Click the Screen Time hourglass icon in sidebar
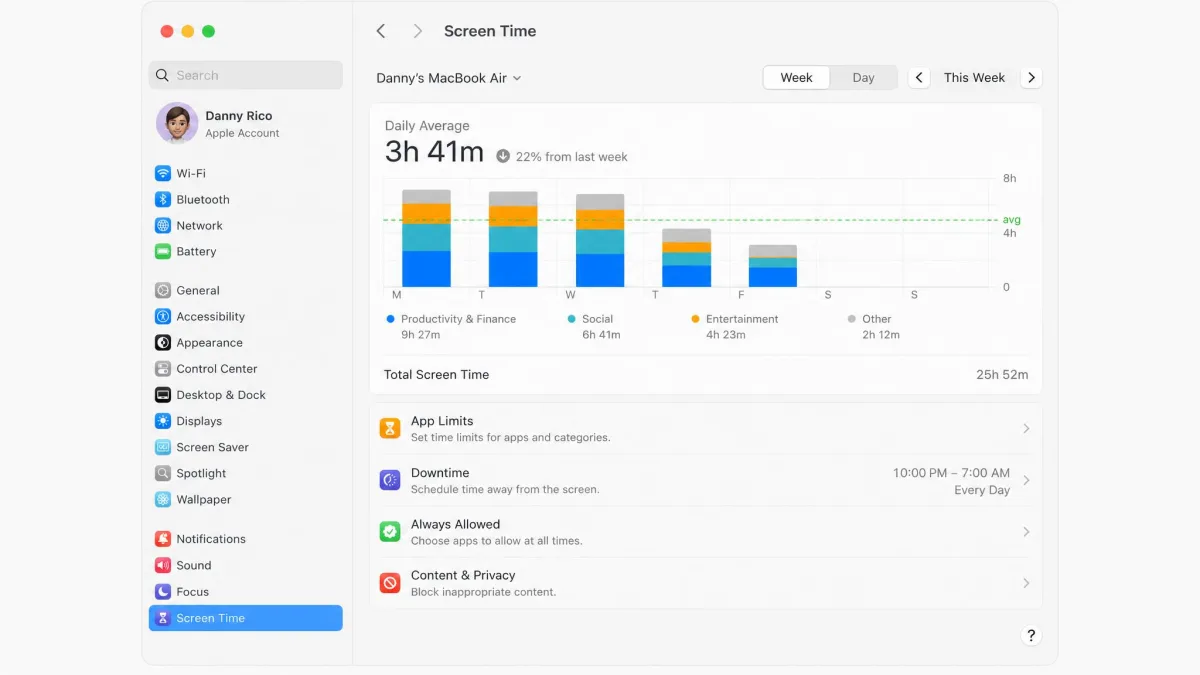The height and width of the screenshot is (675, 1200). click(163, 618)
